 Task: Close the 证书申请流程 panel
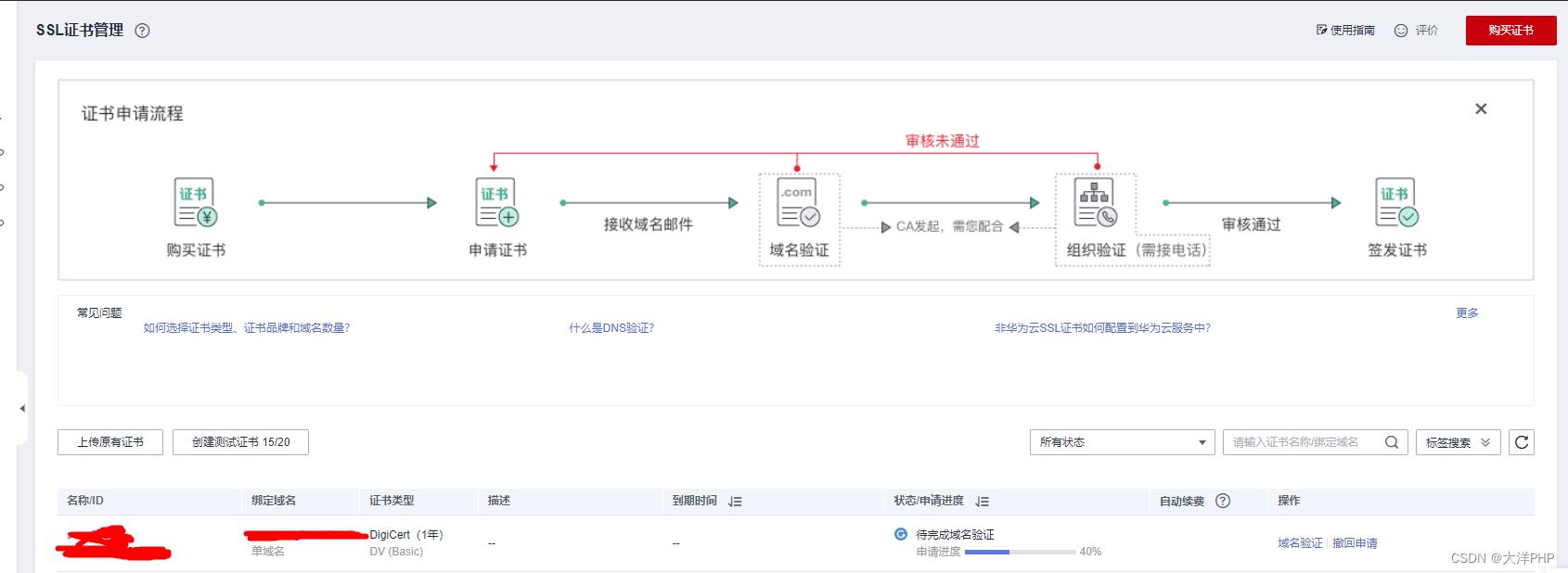(1481, 108)
